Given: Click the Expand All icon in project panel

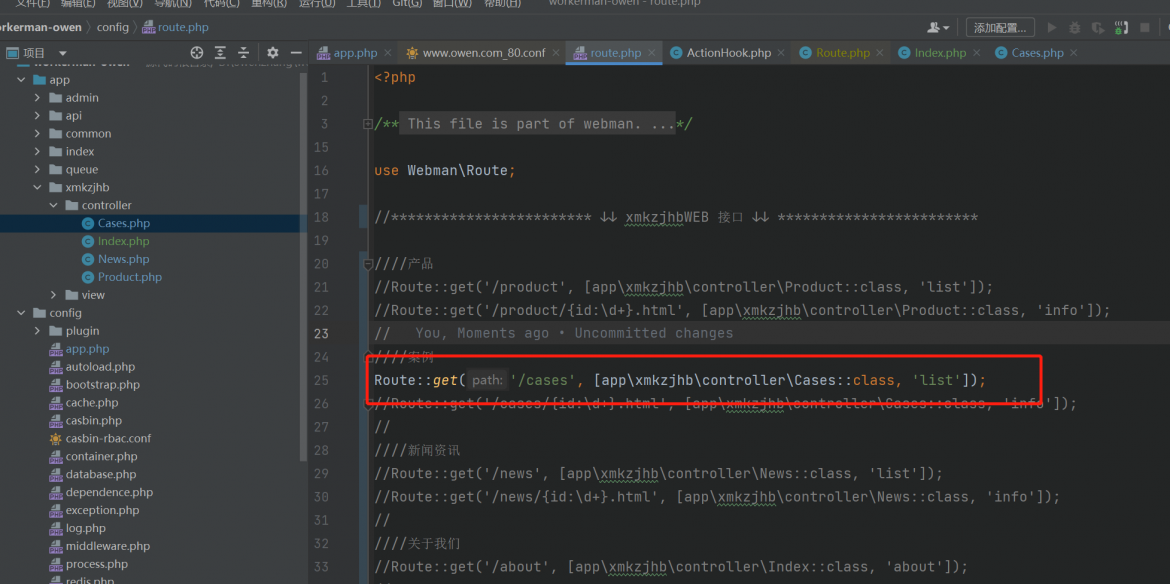Looking at the screenshot, I should coord(220,53).
